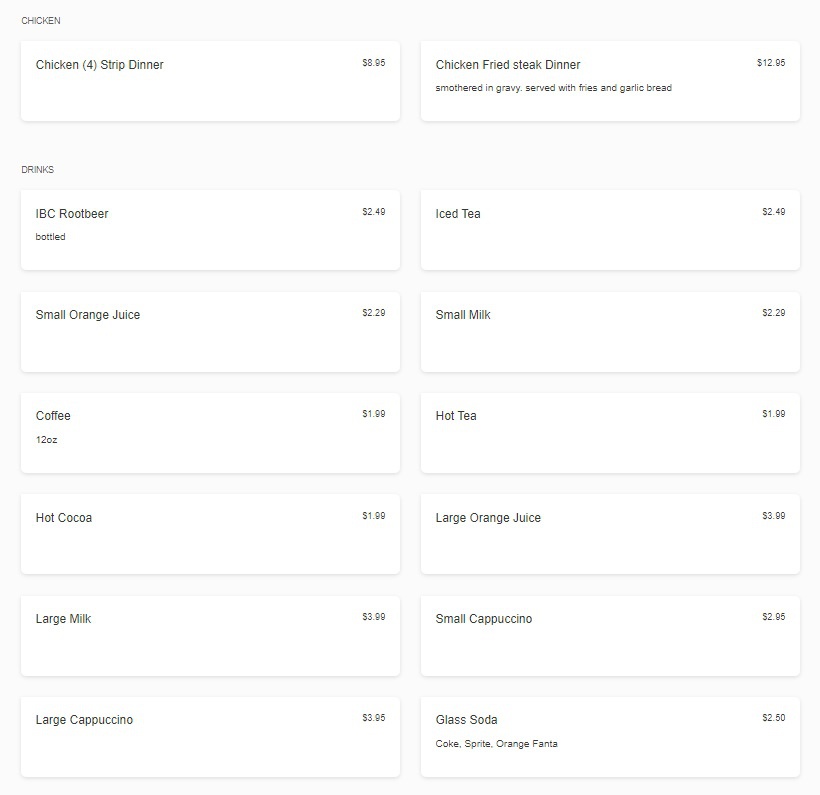820x795 pixels.
Task: Add Iced Tea from the drinks
Action: point(610,230)
